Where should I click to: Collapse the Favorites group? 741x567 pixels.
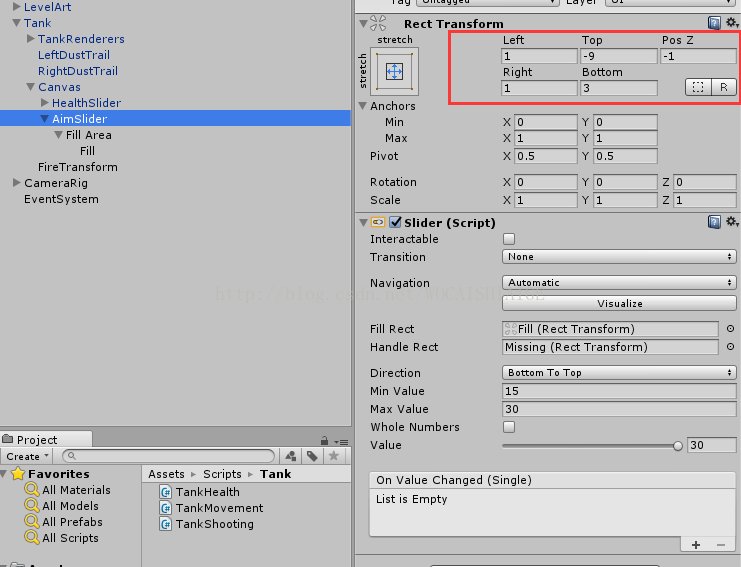[x=4, y=473]
